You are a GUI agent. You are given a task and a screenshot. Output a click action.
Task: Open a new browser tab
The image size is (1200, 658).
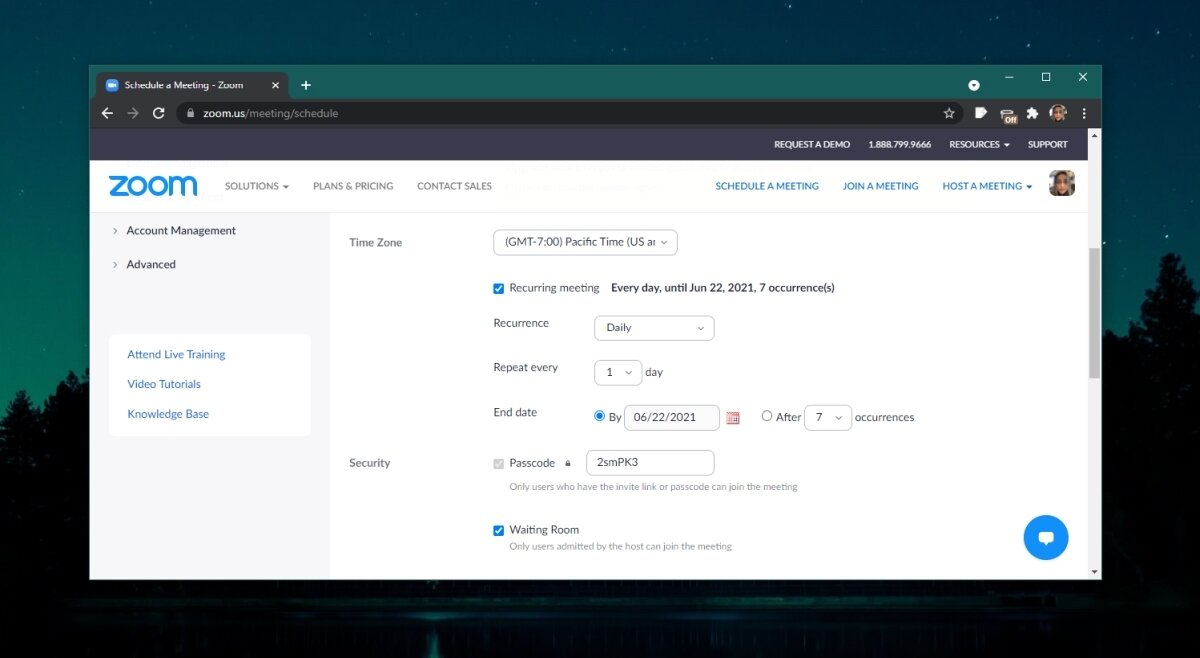[306, 85]
